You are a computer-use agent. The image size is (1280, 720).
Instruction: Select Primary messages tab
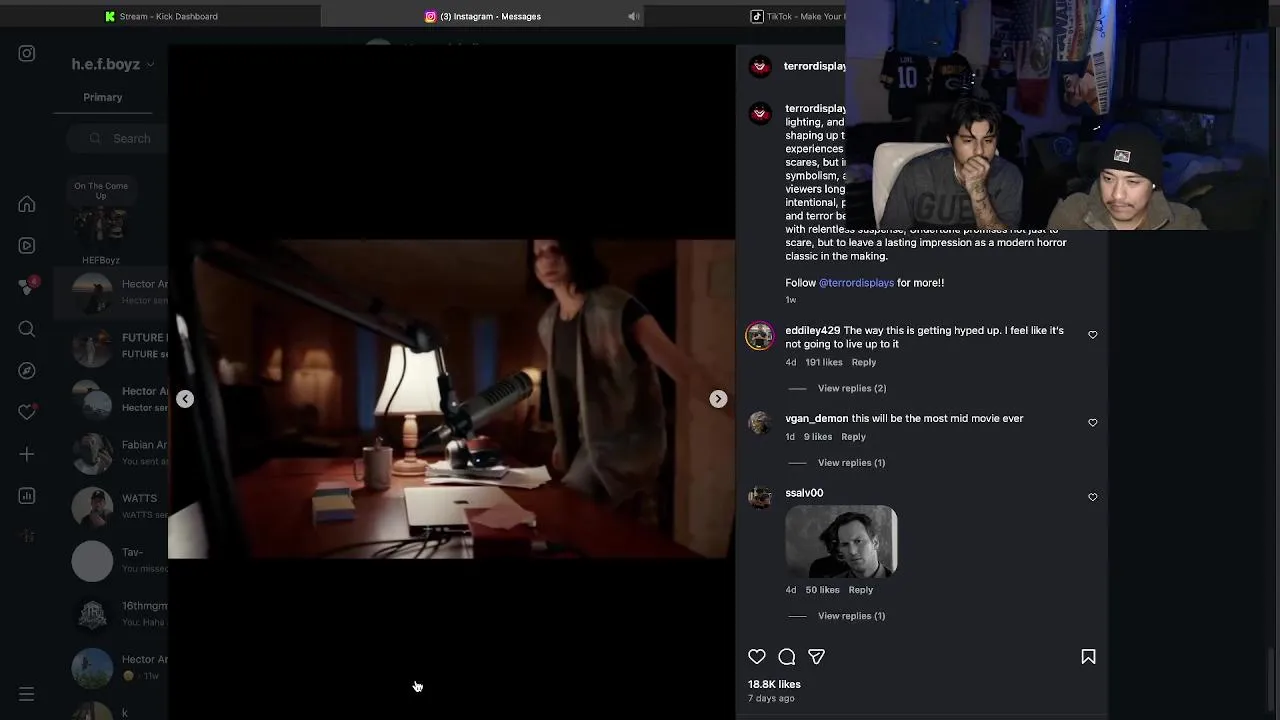coord(103,97)
